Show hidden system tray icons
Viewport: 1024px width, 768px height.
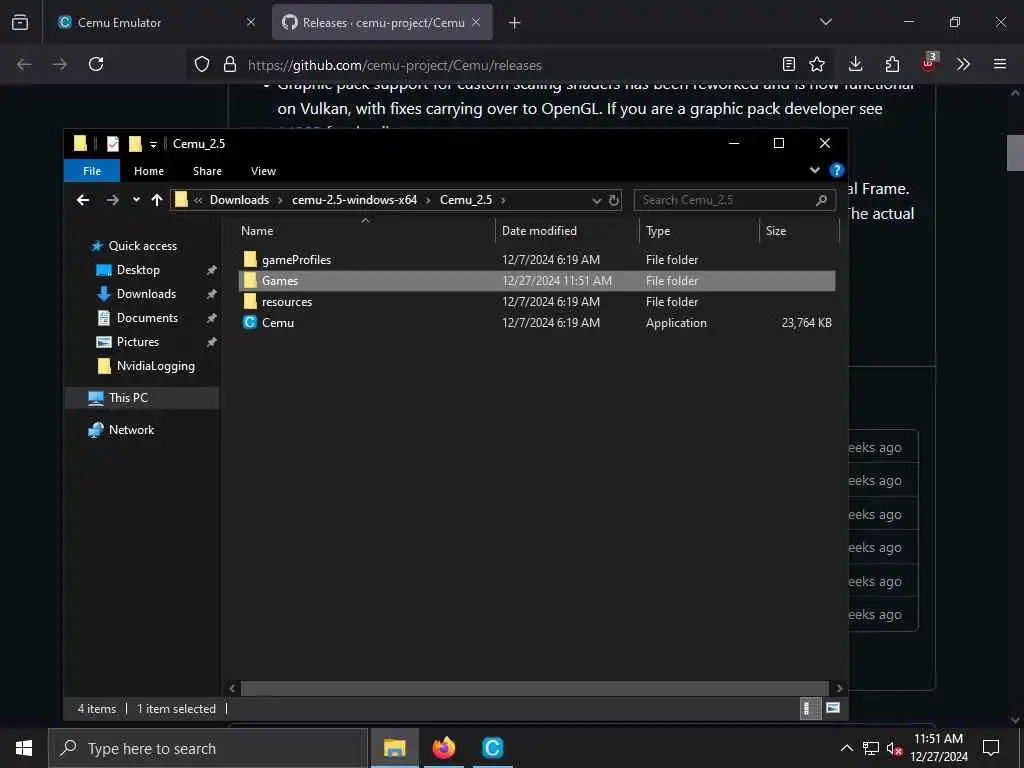coord(846,748)
